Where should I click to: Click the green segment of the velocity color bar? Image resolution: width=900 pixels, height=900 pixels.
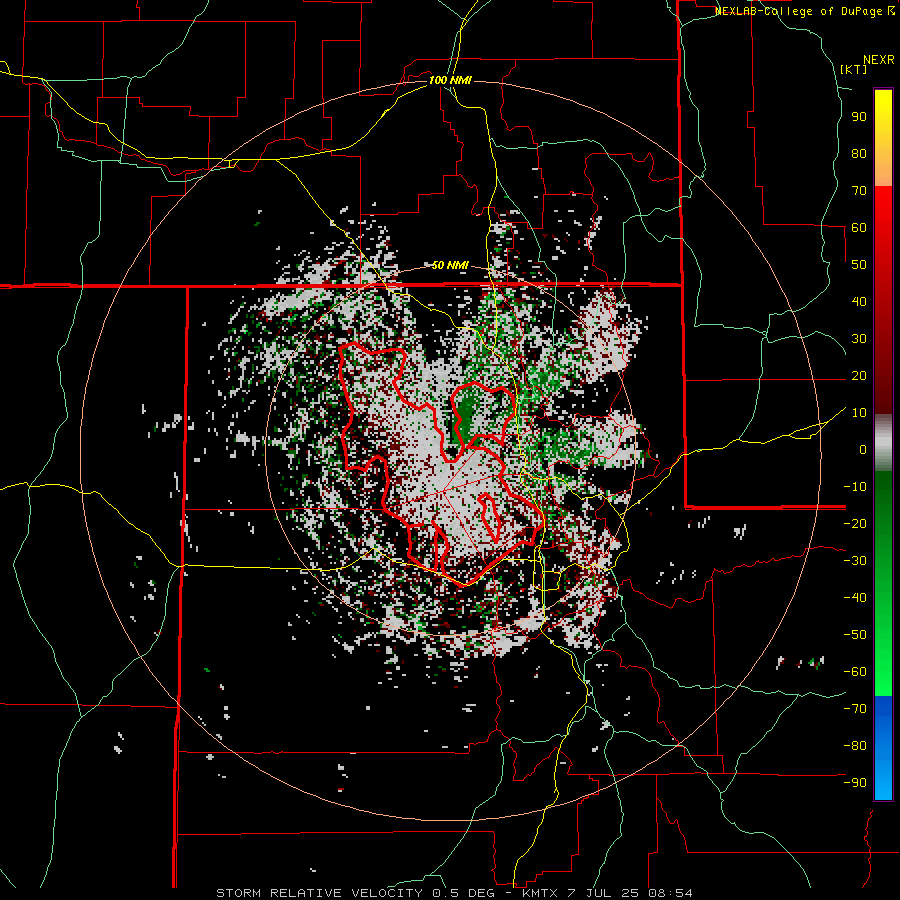click(x=883, y=583)
